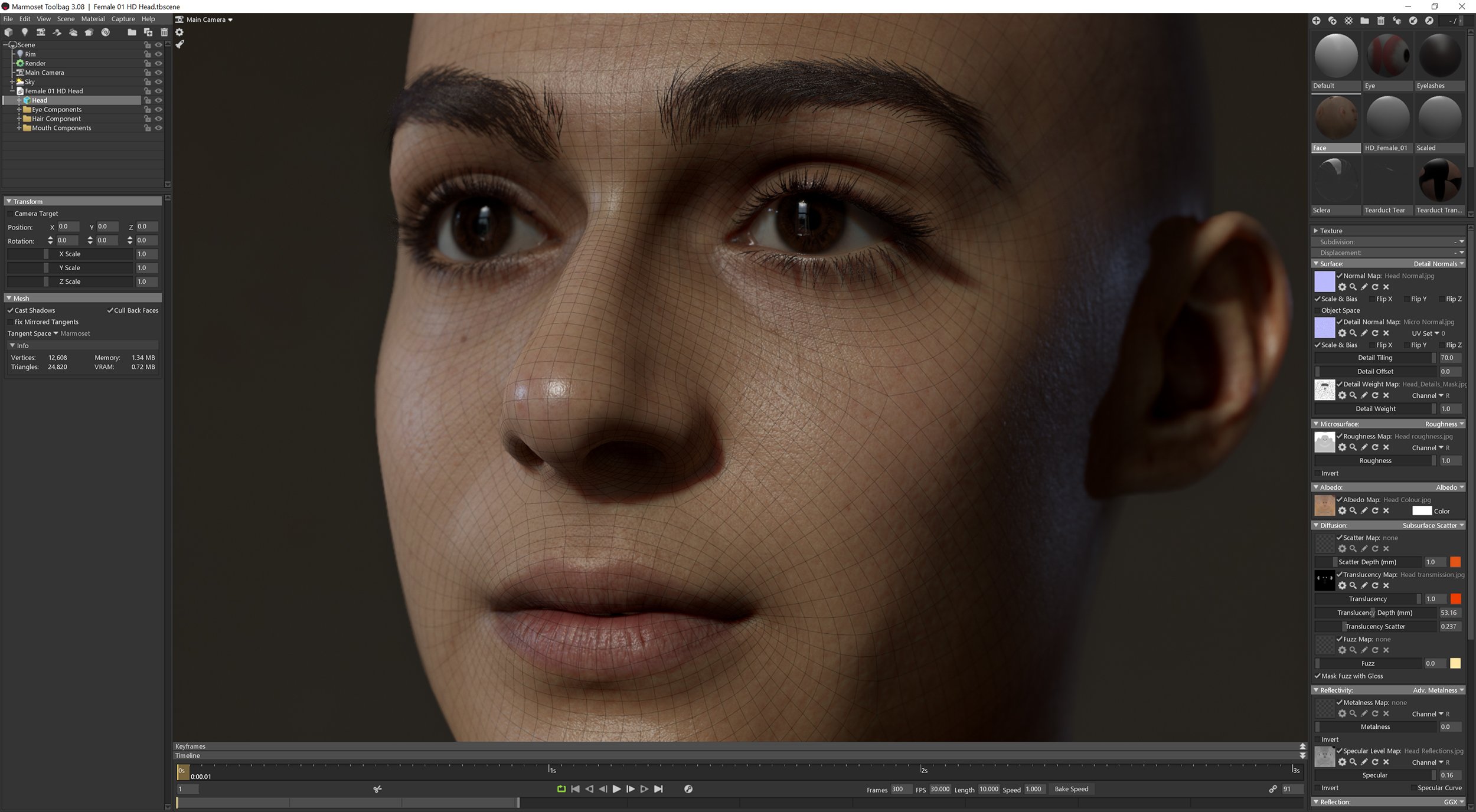
Task: Import material with the inward arrow icon
Action: (x=1413, y=21)
